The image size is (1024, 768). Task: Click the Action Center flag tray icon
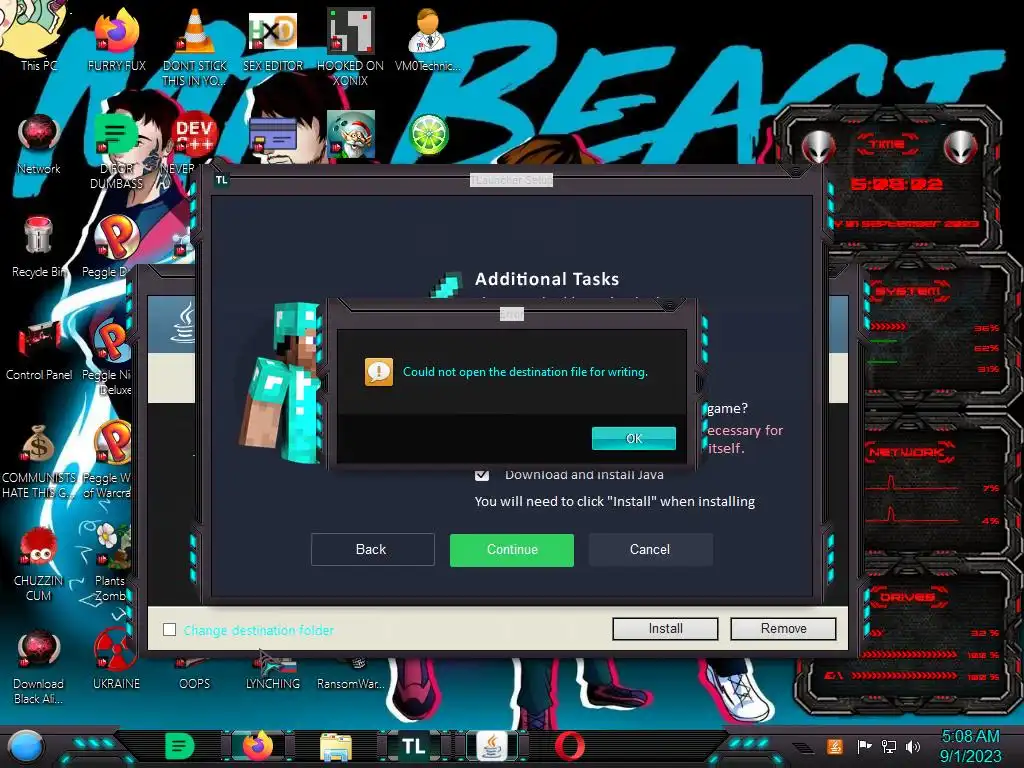(x=864, y=746)
